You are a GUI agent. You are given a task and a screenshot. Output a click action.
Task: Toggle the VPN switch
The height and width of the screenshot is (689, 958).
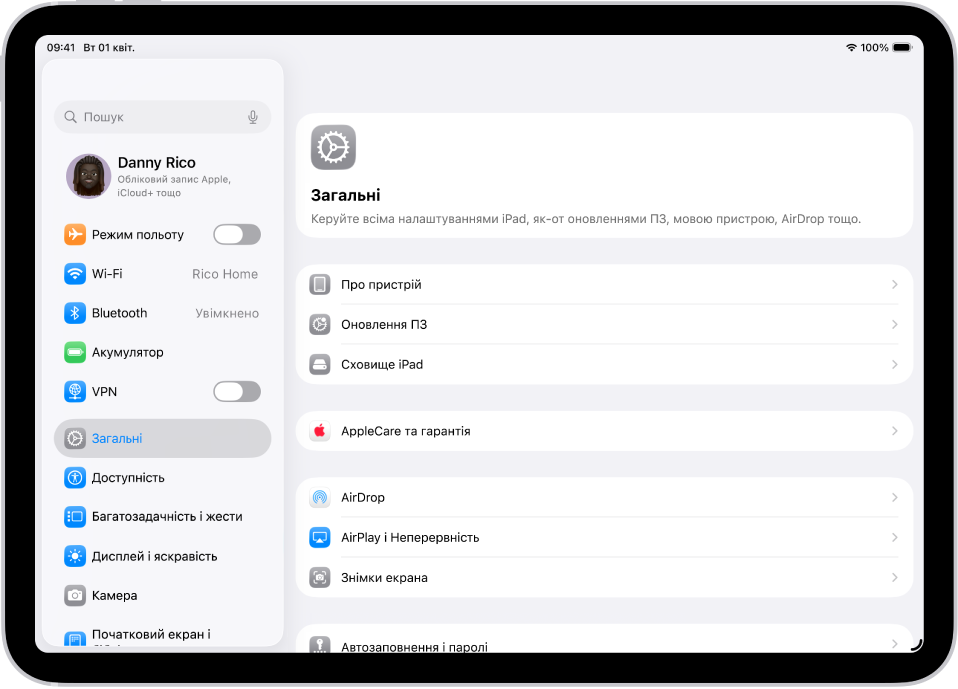pos(237,392)
